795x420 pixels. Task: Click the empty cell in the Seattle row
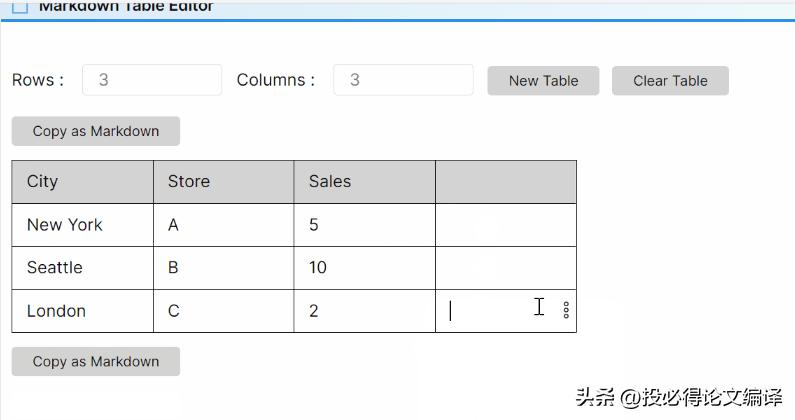(x=505, y=268)
